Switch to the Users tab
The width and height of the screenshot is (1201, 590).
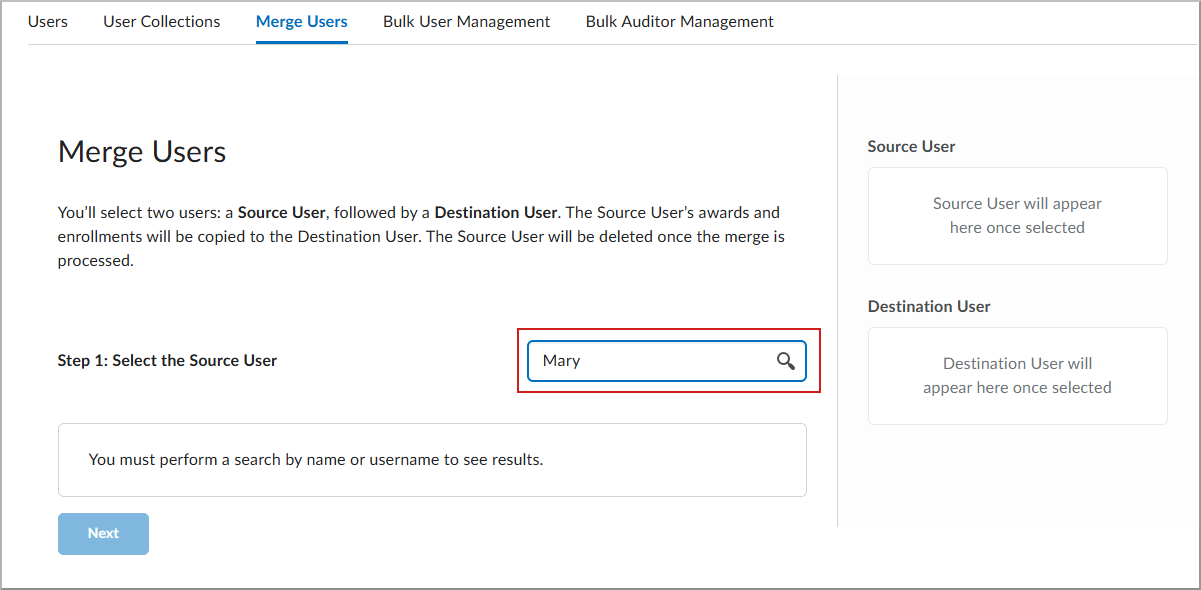coord(47,21)
